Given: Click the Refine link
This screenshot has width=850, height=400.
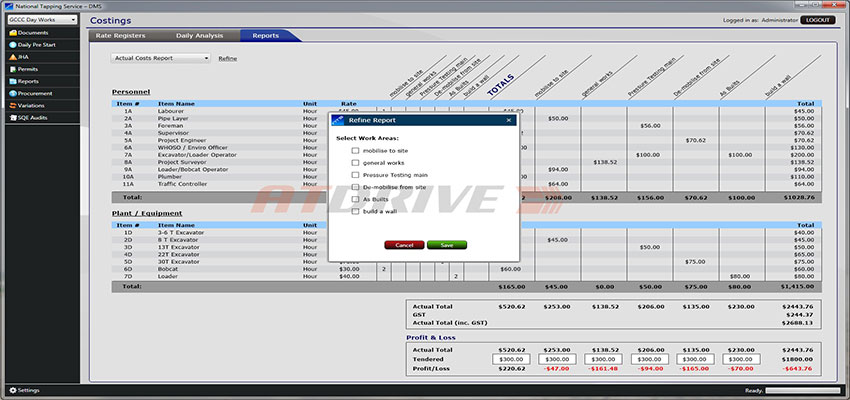Looking at the screenshot, I should [228, 59].
